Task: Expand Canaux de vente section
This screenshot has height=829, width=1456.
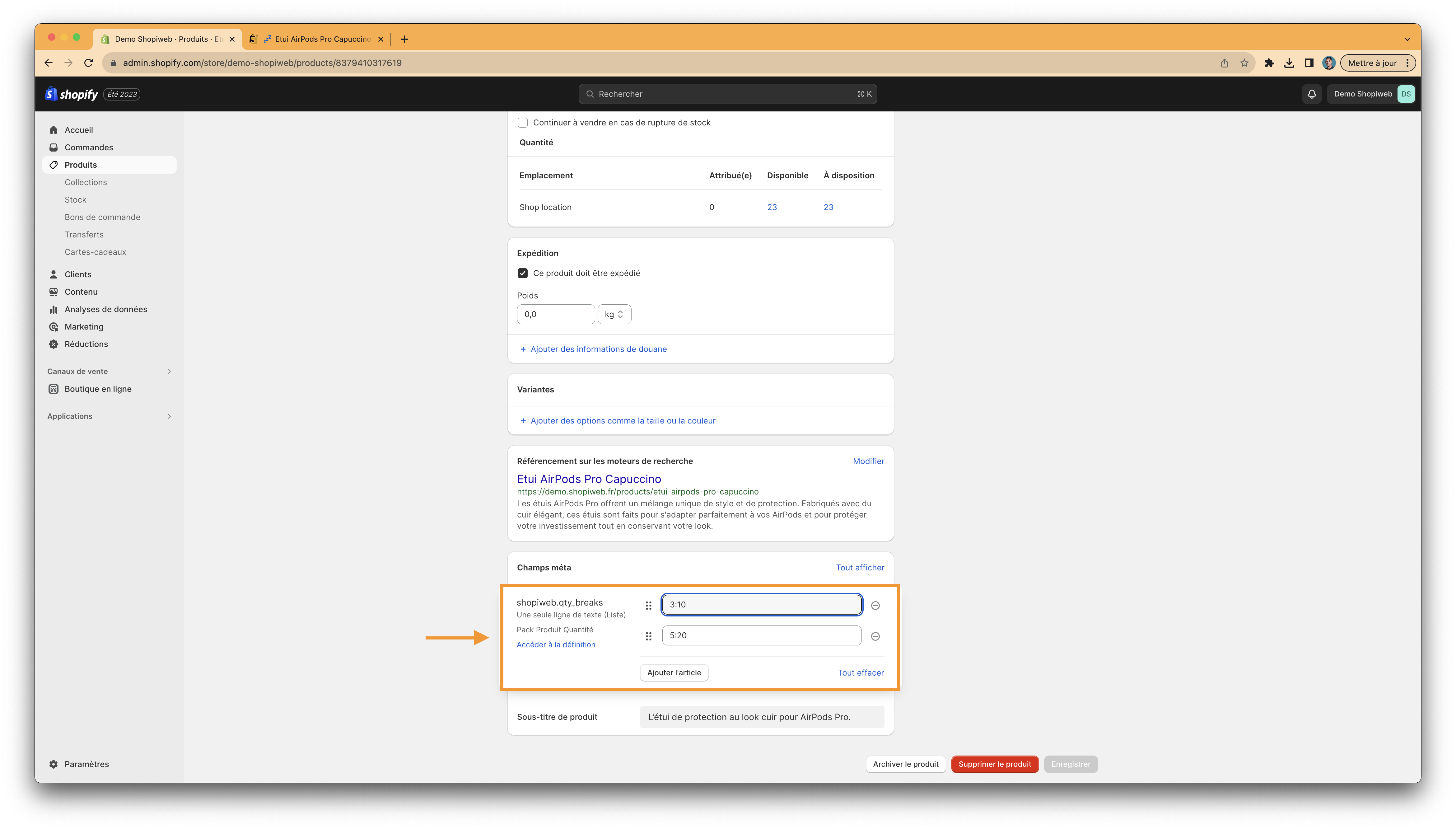Action: (169, 371)
